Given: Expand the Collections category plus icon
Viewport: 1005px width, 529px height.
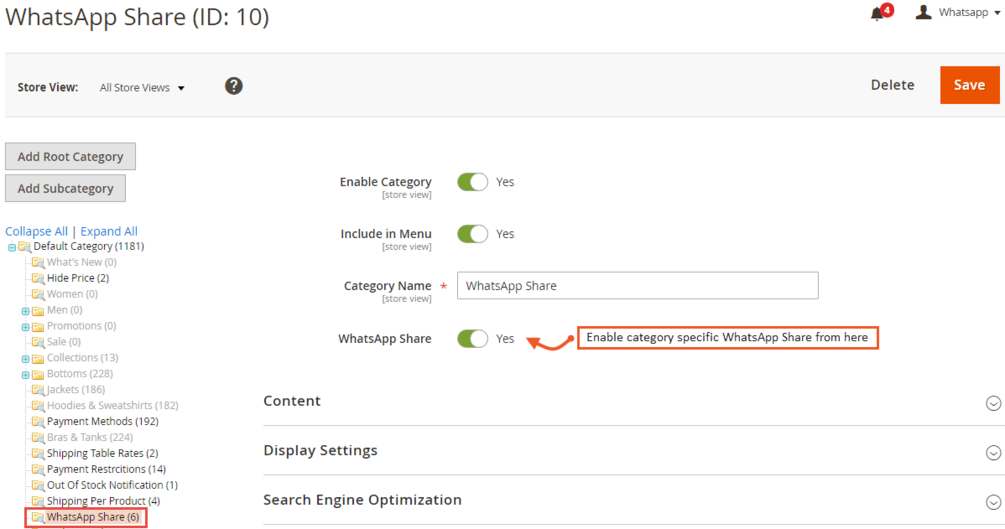Looking at the screenshot, I should 26,359.
